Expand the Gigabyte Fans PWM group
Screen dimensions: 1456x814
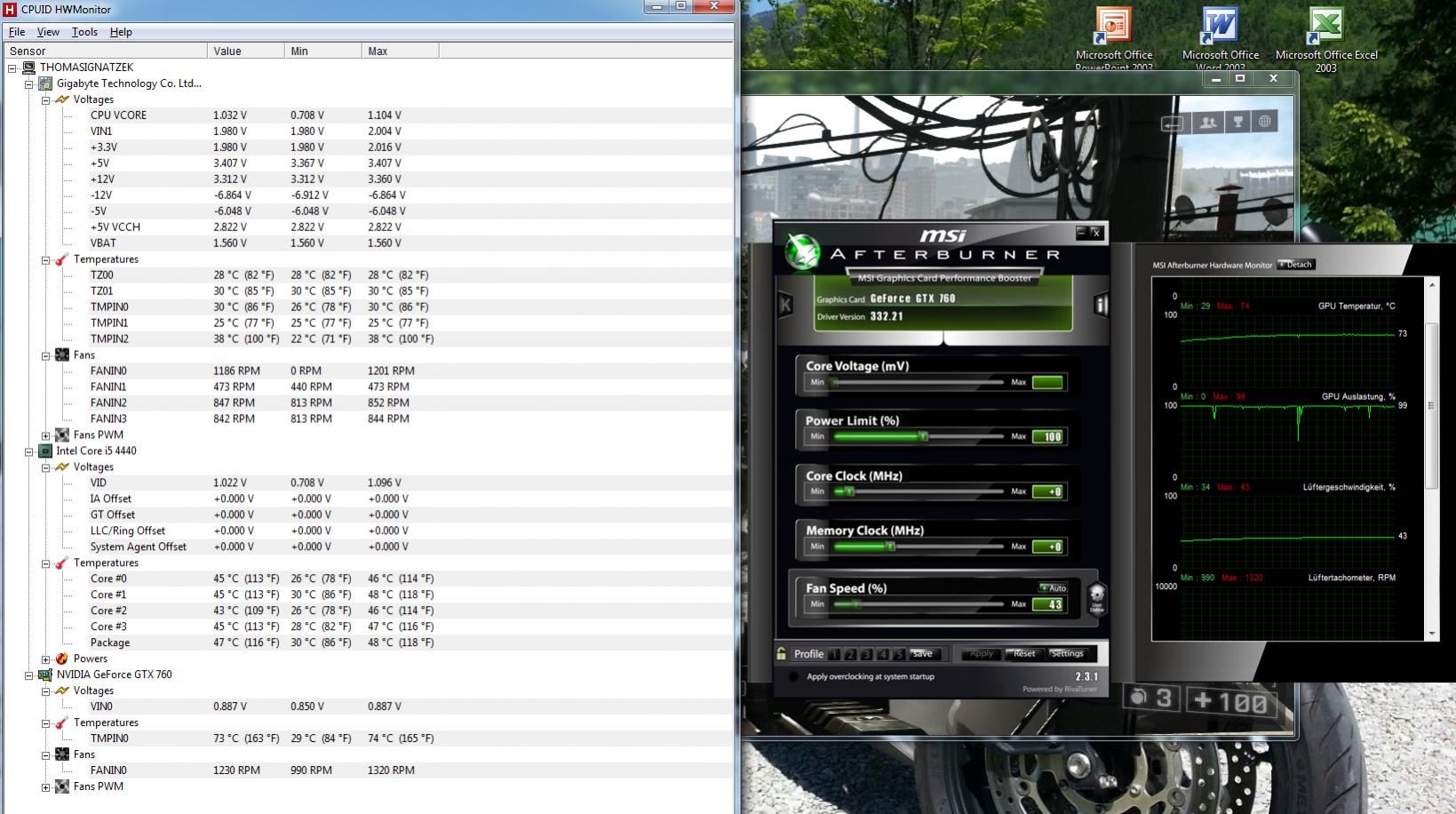[x=46, y=435]
